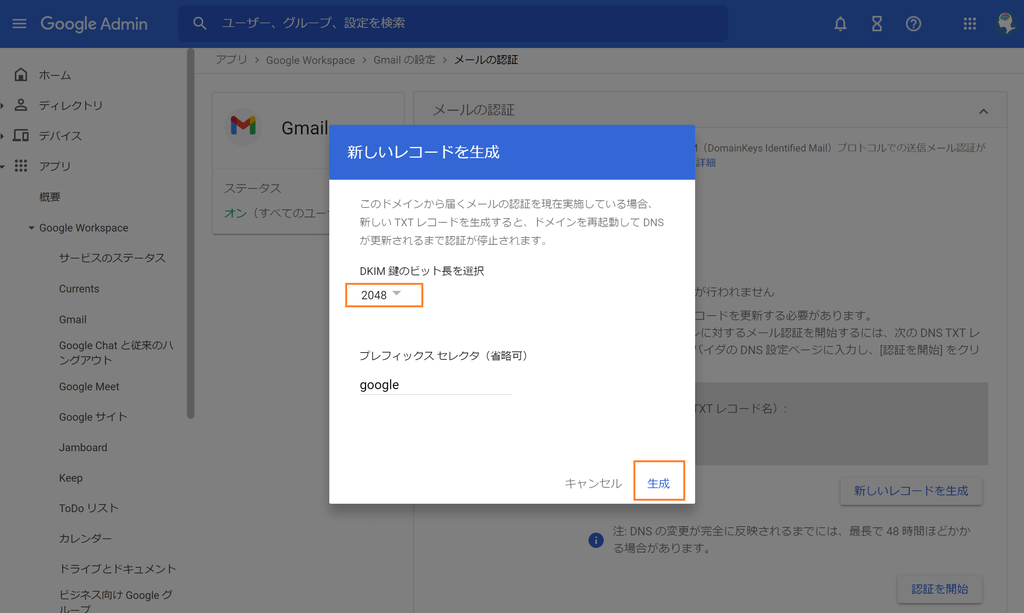This screenshot has width=1024, height=613.
Task: Open Keep in sidebar
Action: [x=71, y=478]
